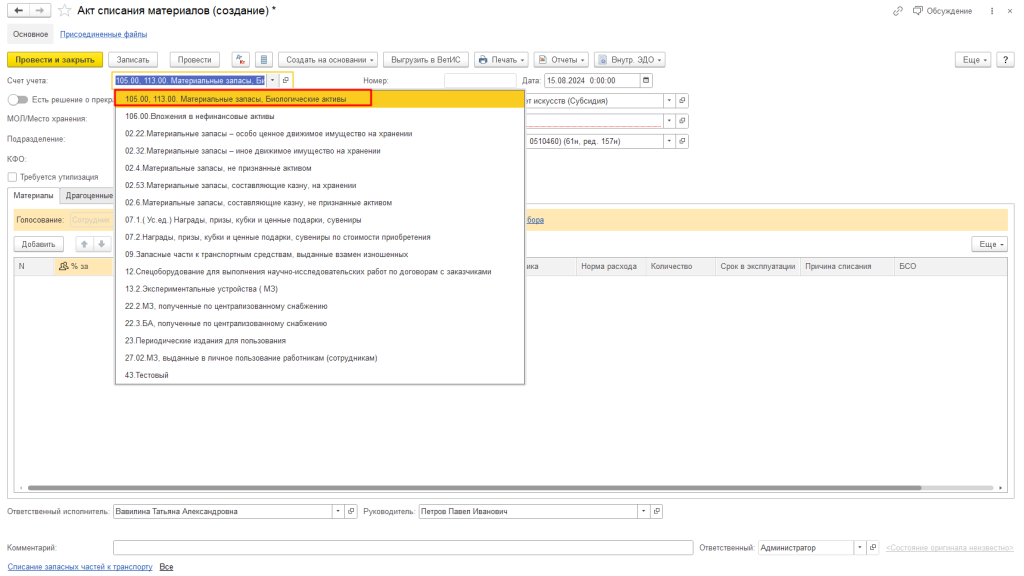Click the favorites star icon by the title

65,10
